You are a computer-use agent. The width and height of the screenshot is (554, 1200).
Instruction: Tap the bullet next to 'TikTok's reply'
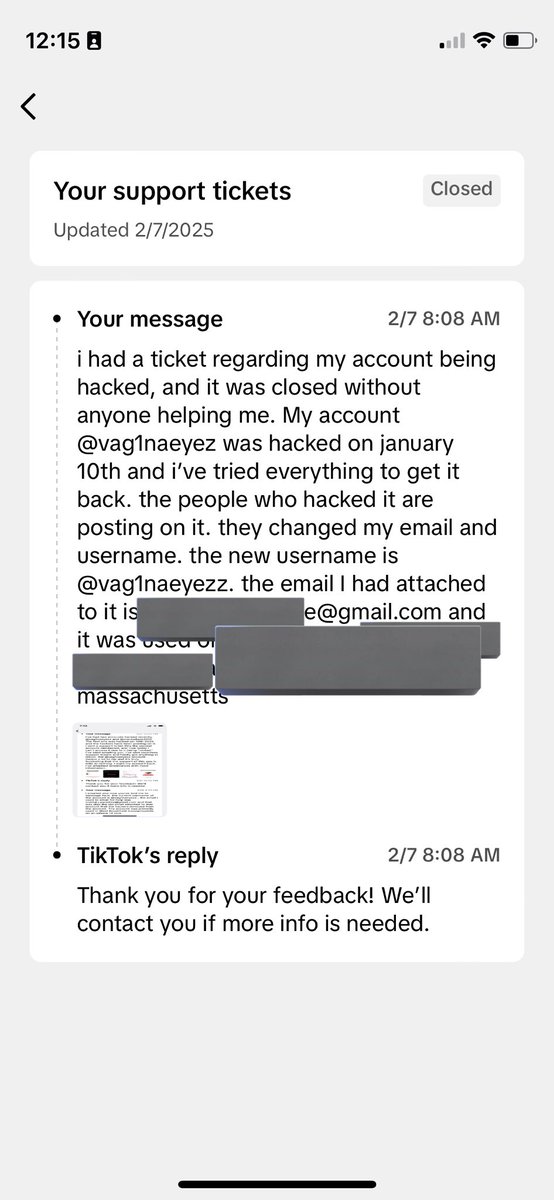pyautogui.click(x=57, y=856)
